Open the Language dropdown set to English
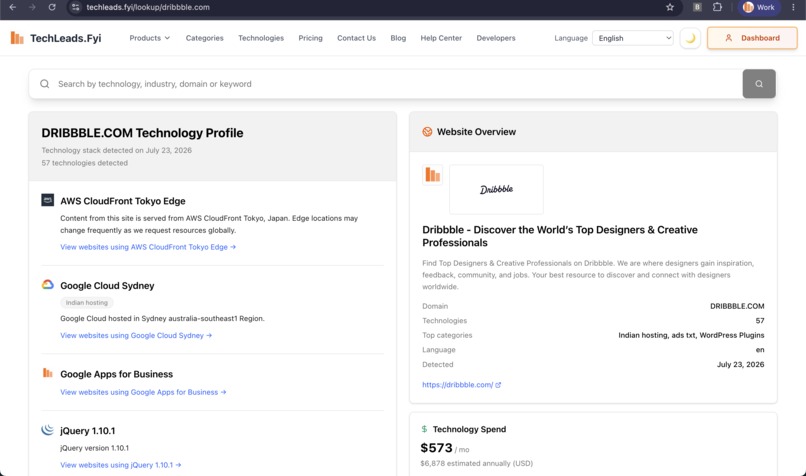806x476 pixels. coord(633,38)
